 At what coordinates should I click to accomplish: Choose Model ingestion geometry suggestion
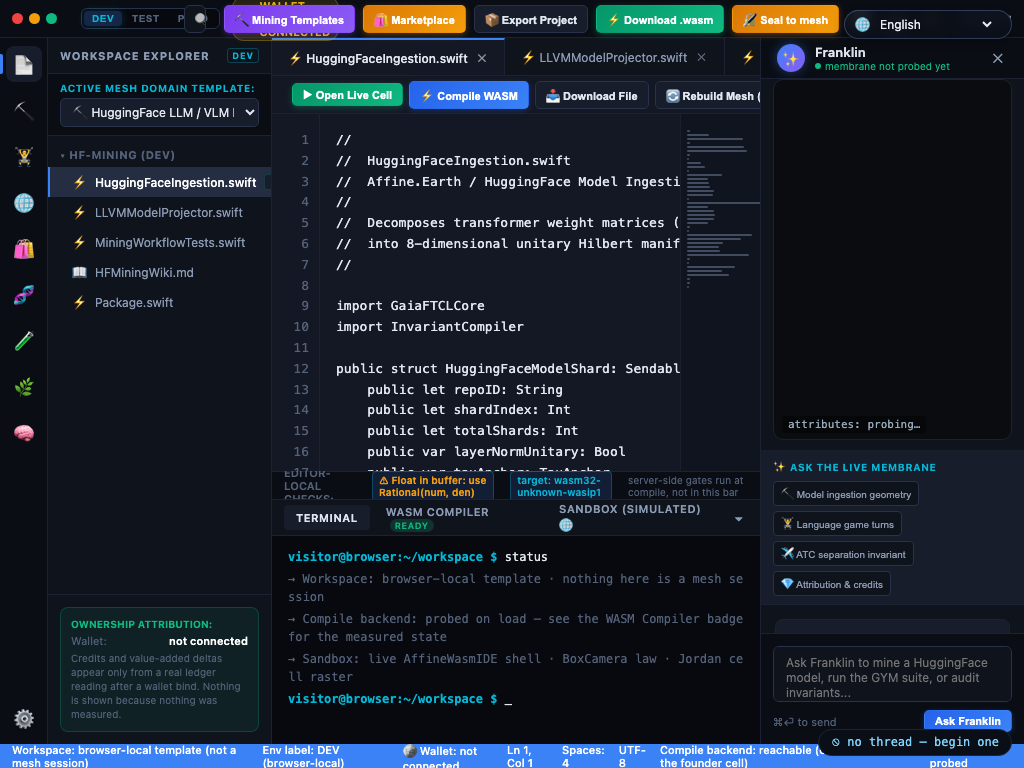[846, 494]
